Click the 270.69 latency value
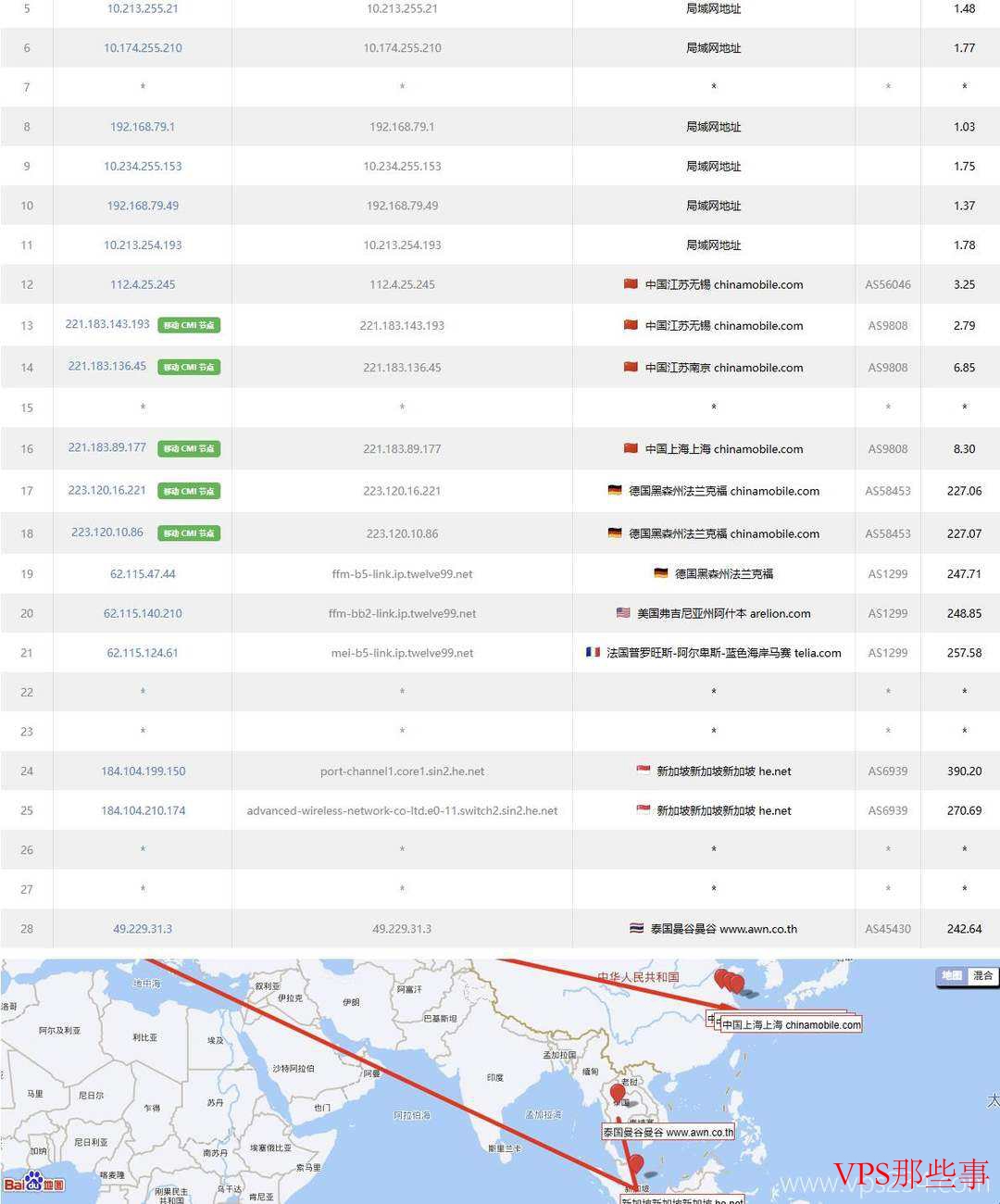This screenshot has height=1204, width=1000. pos(964,810)
